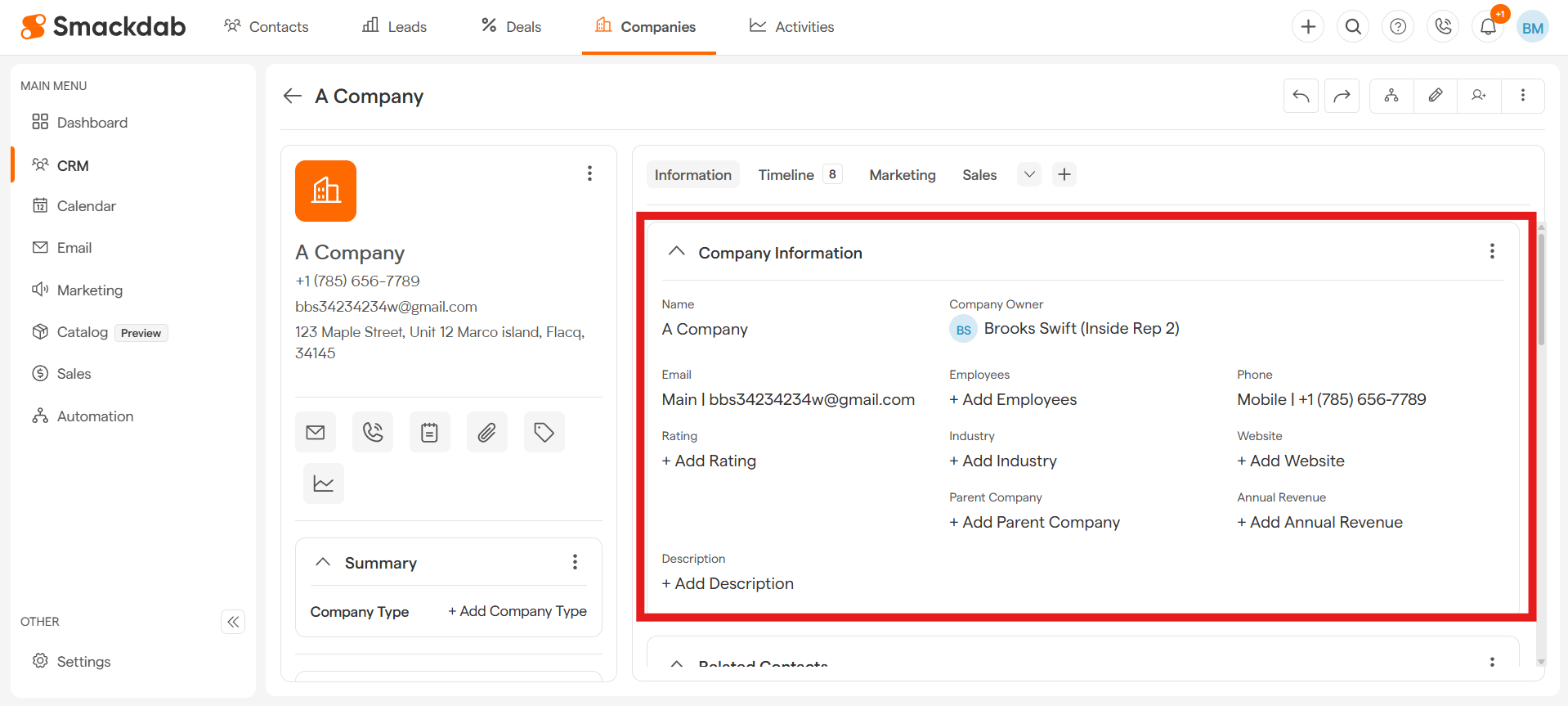Collapse the Company Information section
The height and width of the screenshot is (706, 1568).
[676, 252]
